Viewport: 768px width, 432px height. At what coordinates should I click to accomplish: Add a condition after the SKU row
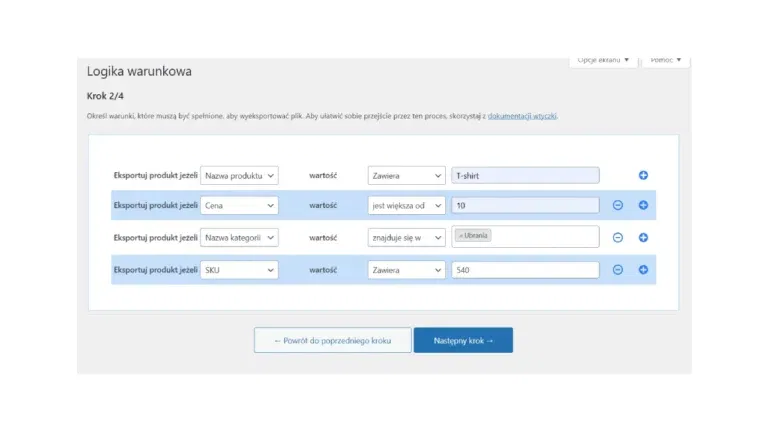643,270
